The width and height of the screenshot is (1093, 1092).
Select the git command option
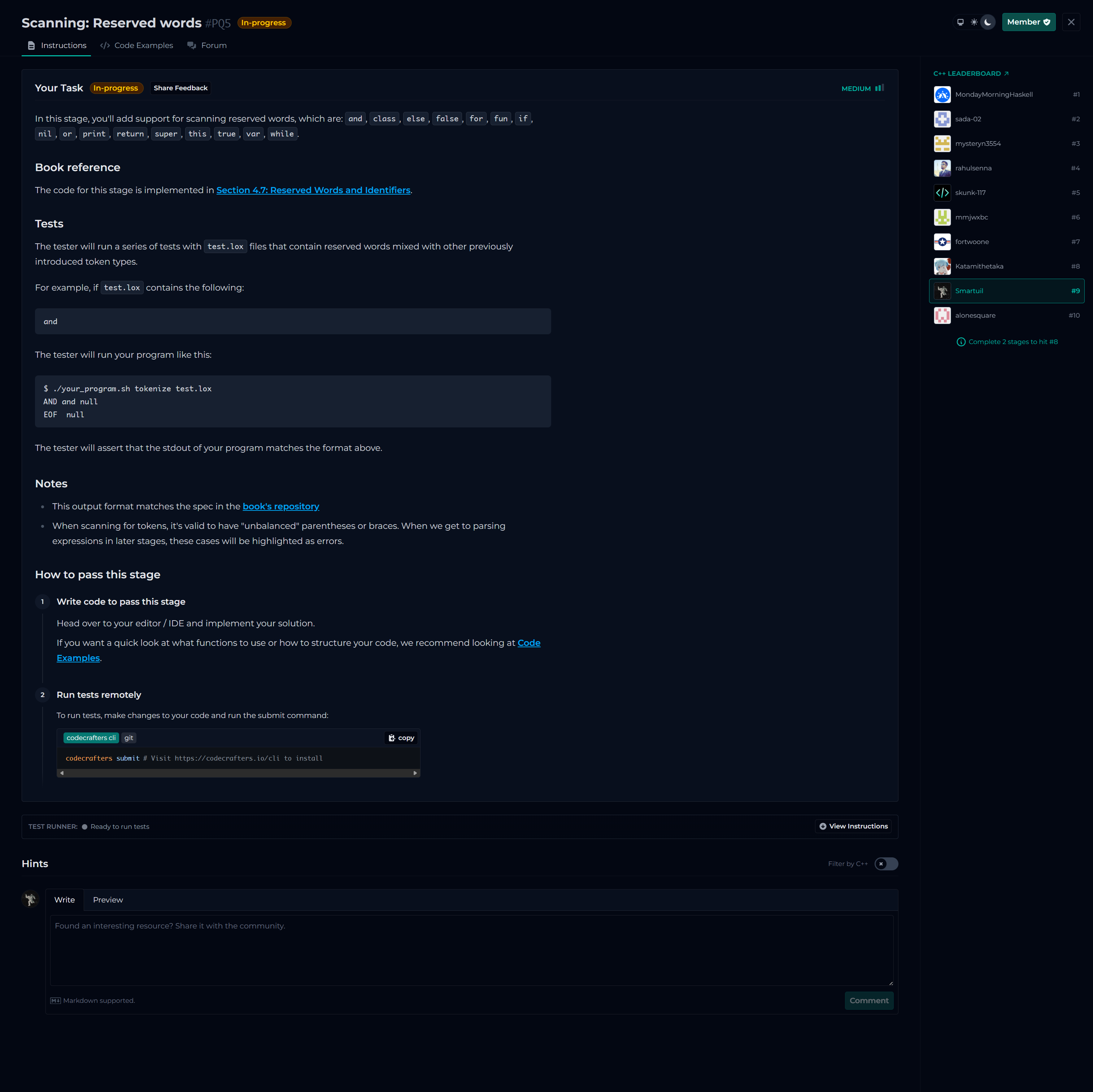coord(129,738)
